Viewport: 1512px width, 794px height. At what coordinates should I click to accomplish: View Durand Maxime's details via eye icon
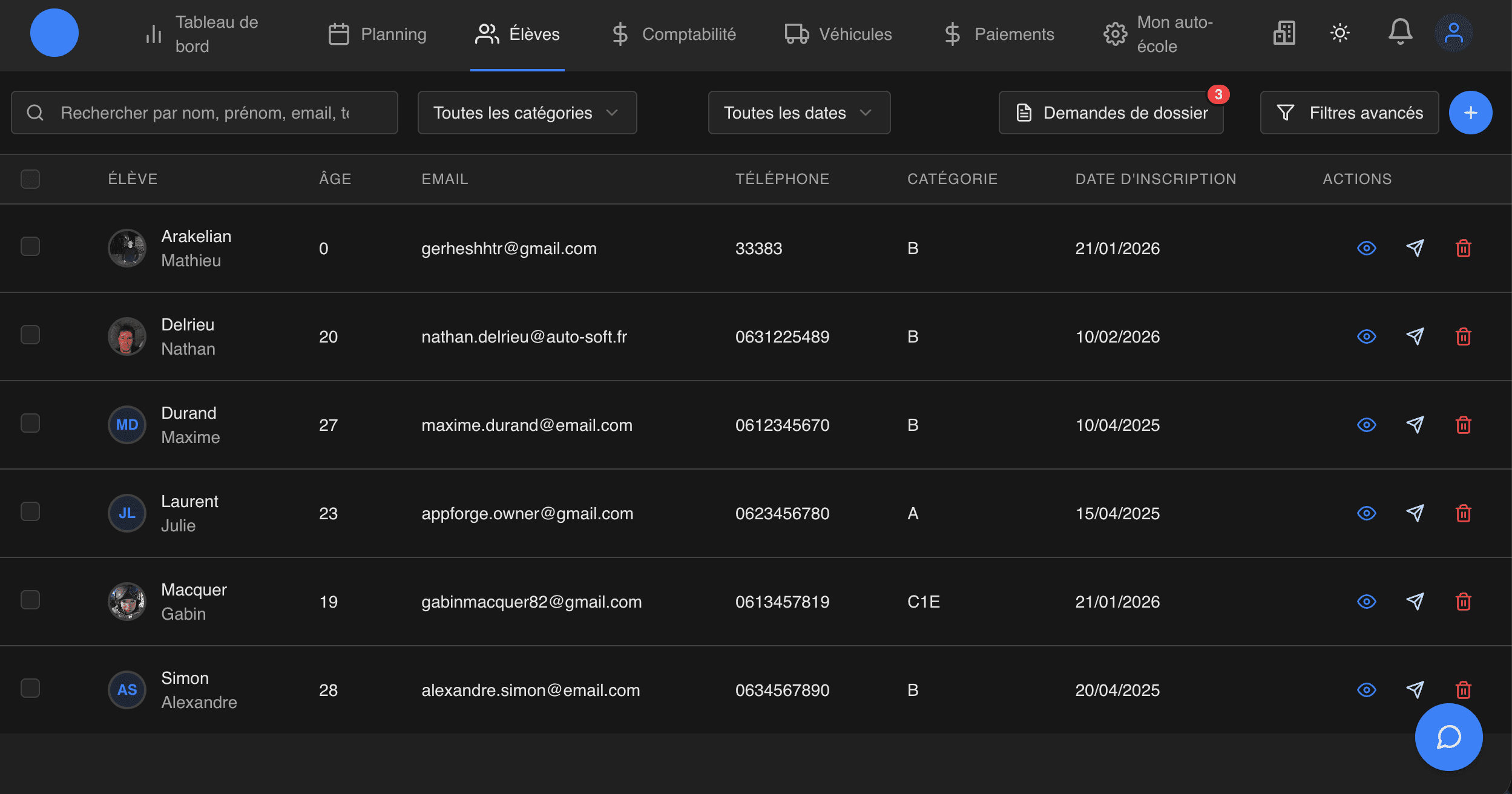coord(1366,425)
